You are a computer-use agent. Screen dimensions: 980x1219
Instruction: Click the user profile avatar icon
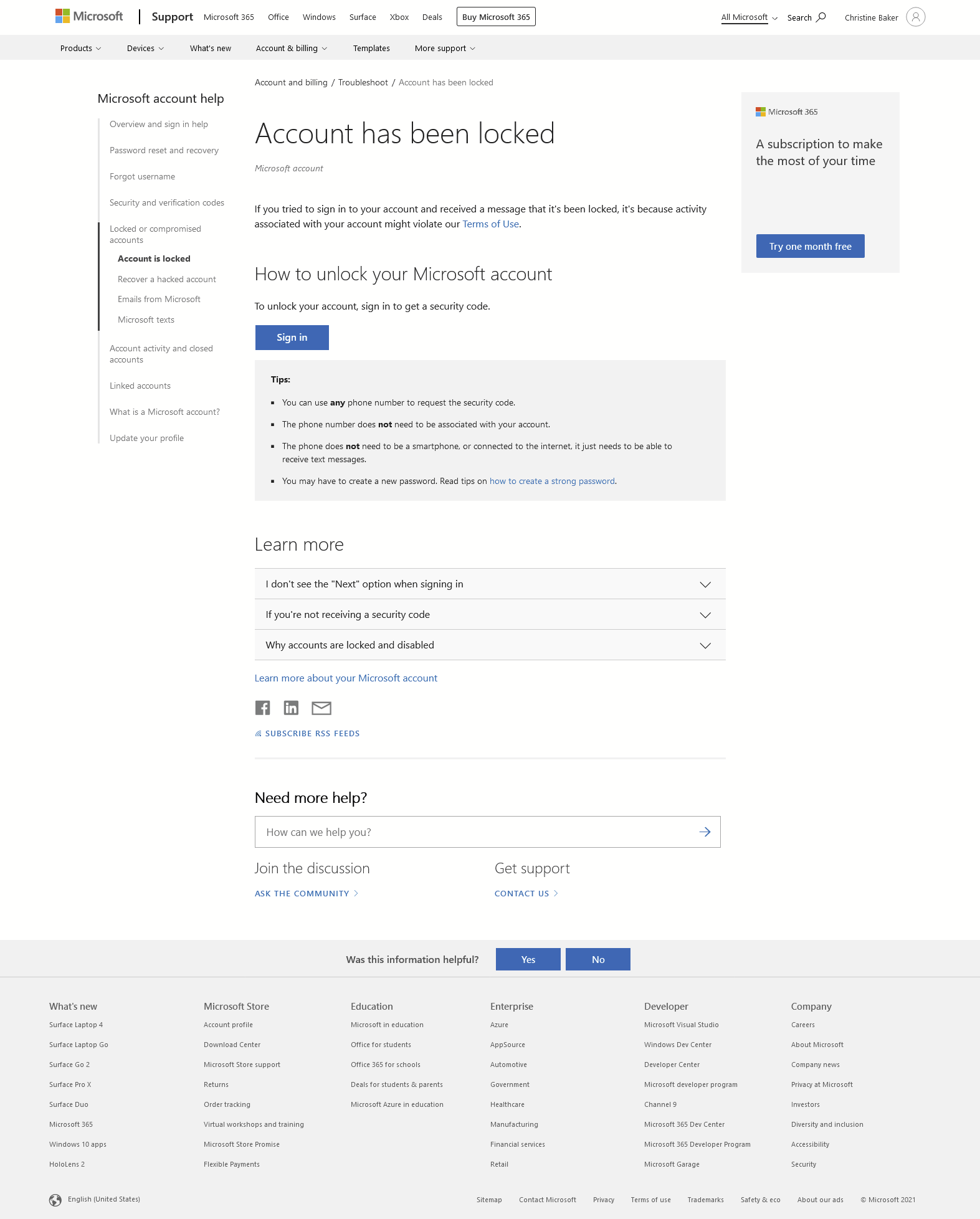(x=915, y=17)
